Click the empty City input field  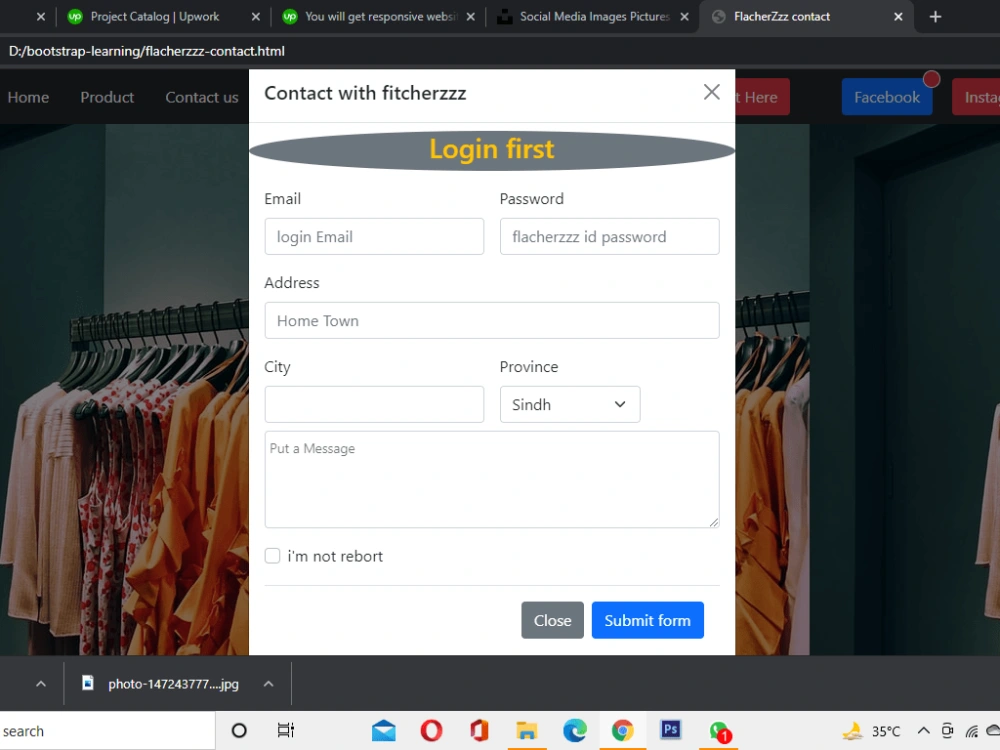[x=374, y=404]
